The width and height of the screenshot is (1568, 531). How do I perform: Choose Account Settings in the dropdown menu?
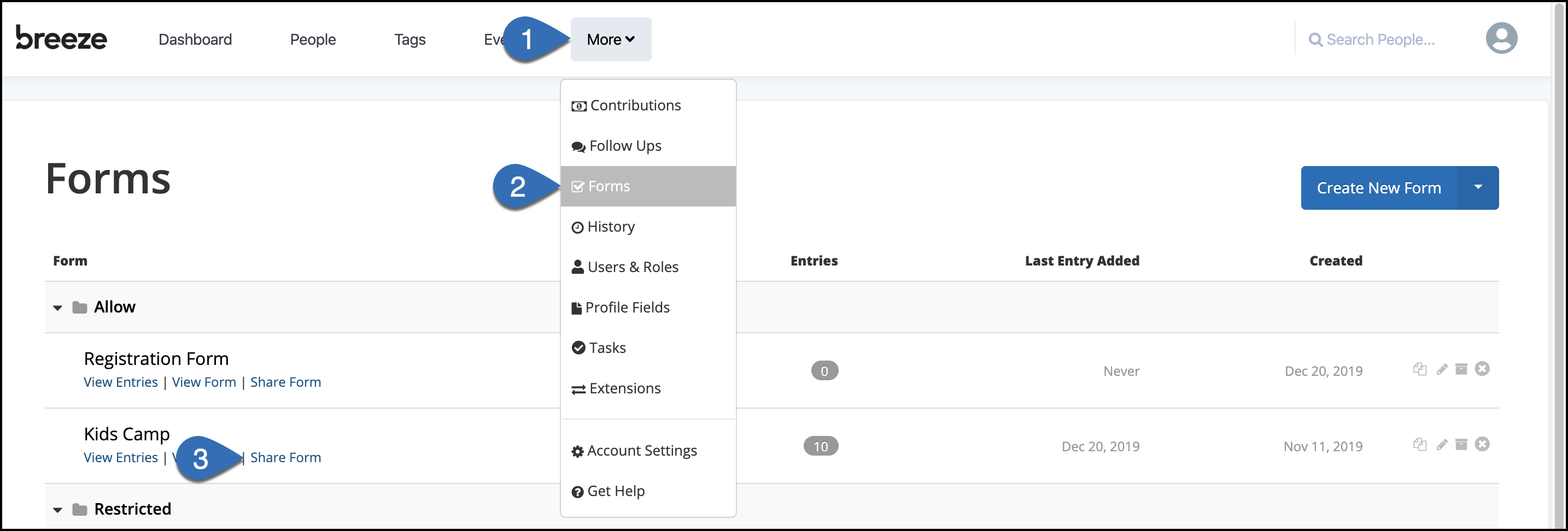(641, 451)
